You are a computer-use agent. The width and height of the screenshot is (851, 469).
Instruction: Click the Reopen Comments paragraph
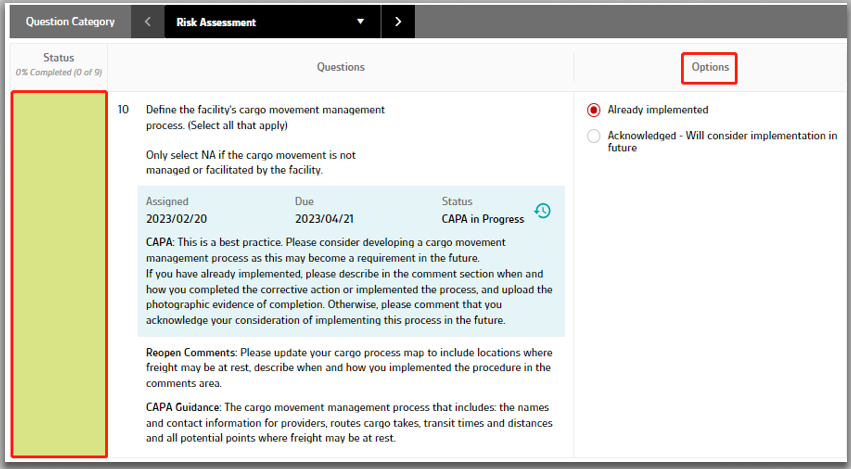pos(349,367)
